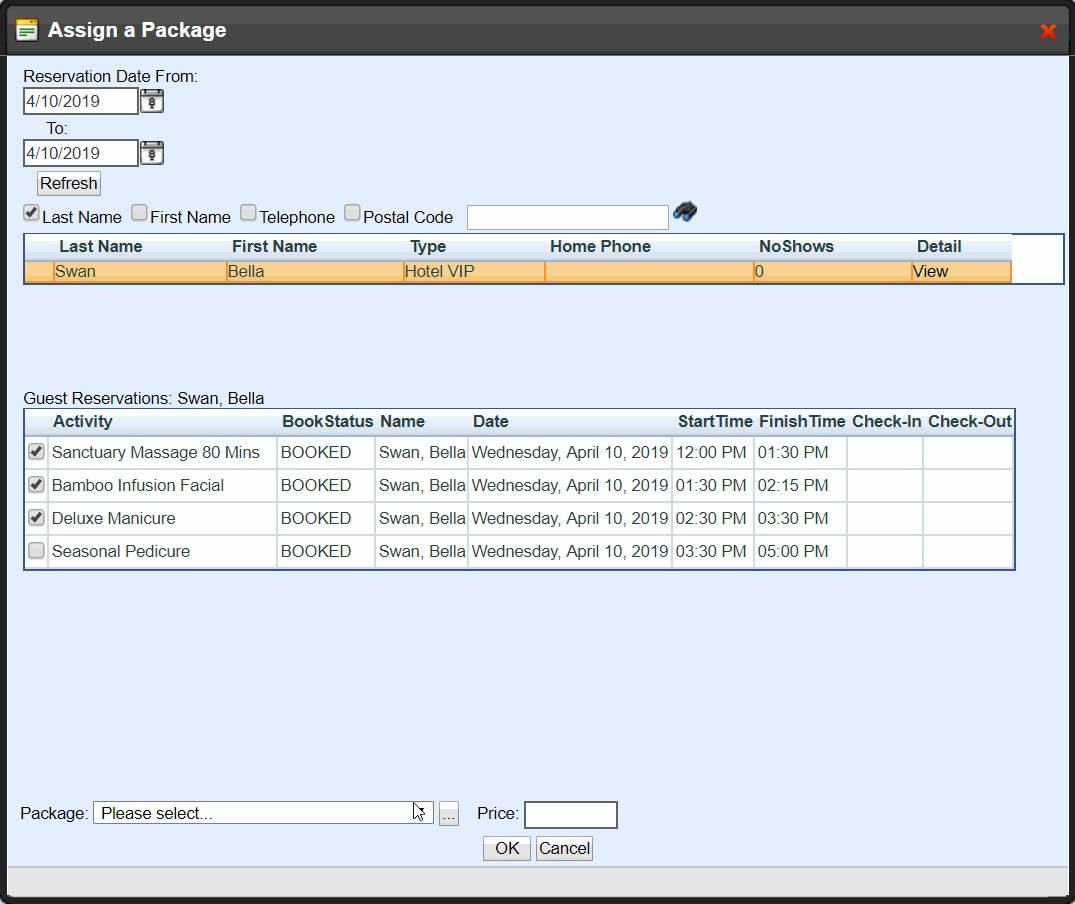This screenshot has height=904, width=1075.
Task: Click the Type column header
Action: click(428, 247)
